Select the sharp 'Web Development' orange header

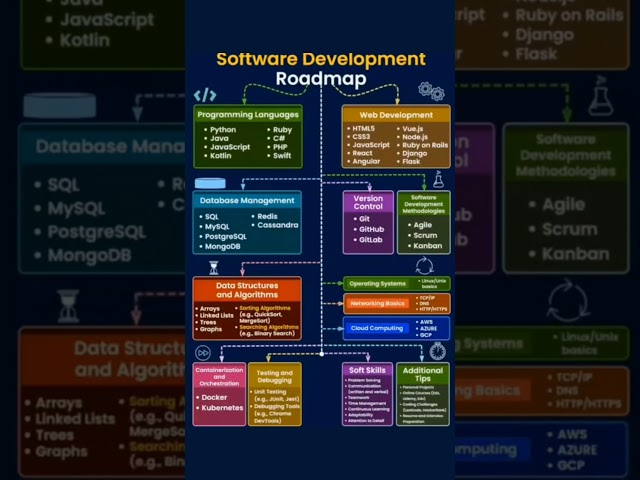[x=396, y=115]
